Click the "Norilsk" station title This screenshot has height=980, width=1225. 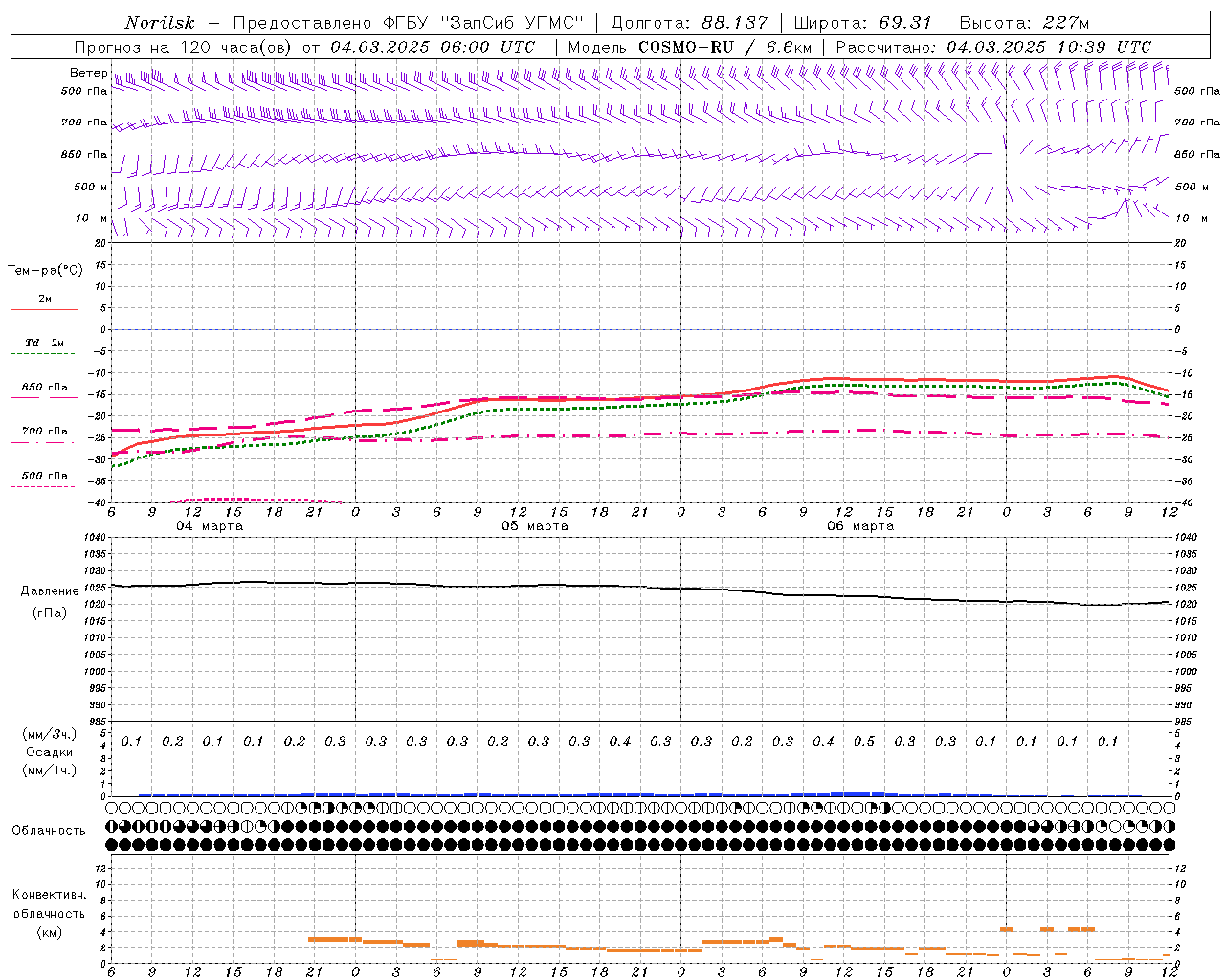click(159, 23)
